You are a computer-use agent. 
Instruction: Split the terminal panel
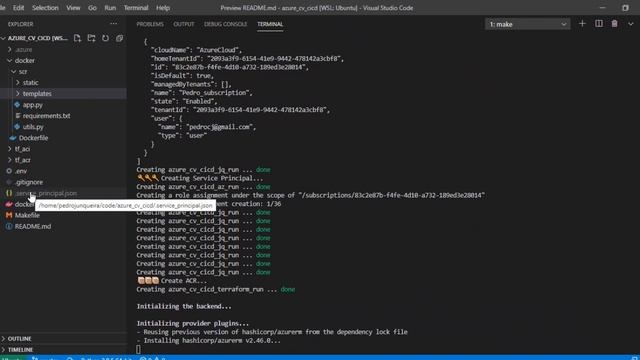pyautogui.click(x=598, y=24)
